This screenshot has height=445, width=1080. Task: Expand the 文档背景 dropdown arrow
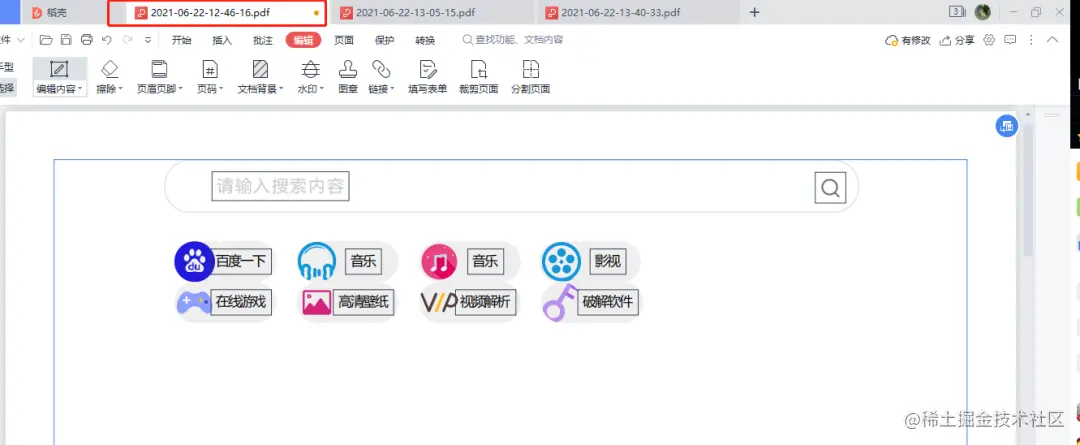[x=281, y=89]
